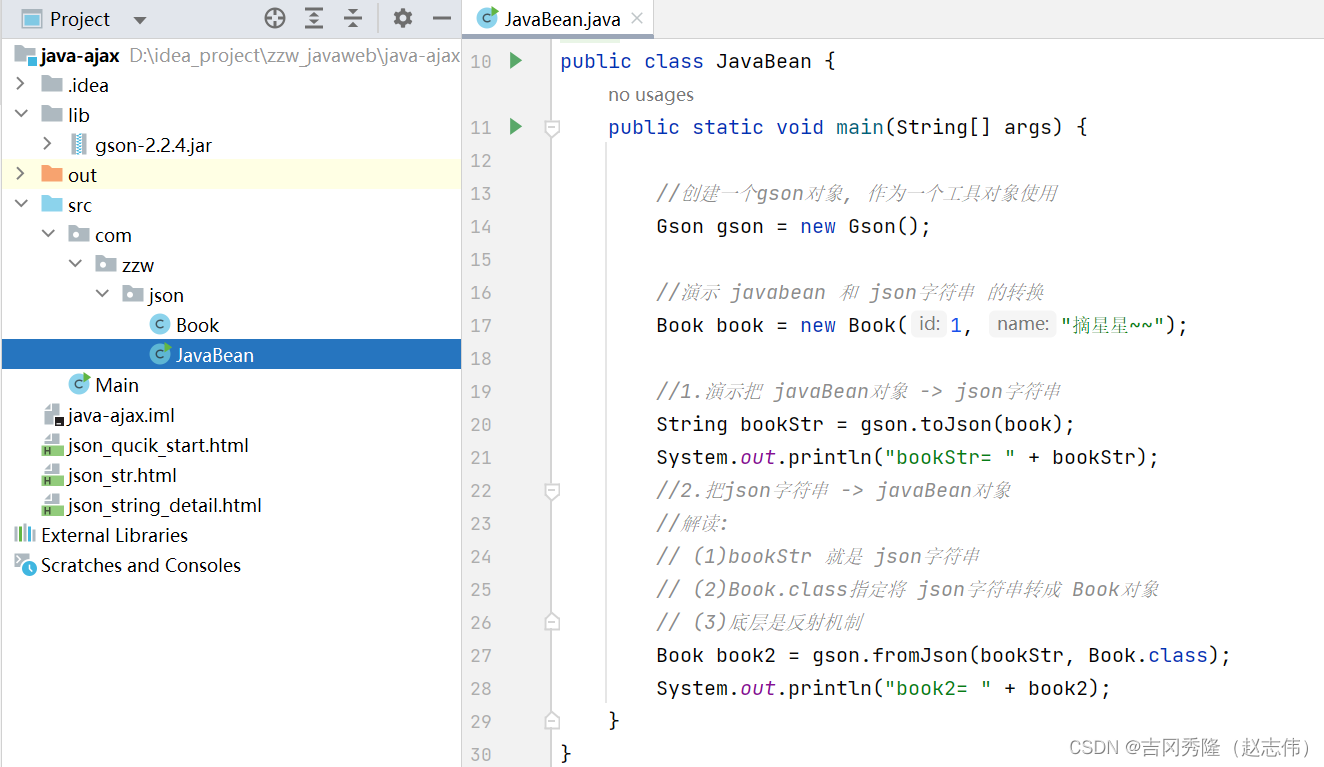Image resolution: width=1324 pixels, height=767 pixels.
Task: Hide the Project tool window (minus icon)
Action: tap(441, 18)
